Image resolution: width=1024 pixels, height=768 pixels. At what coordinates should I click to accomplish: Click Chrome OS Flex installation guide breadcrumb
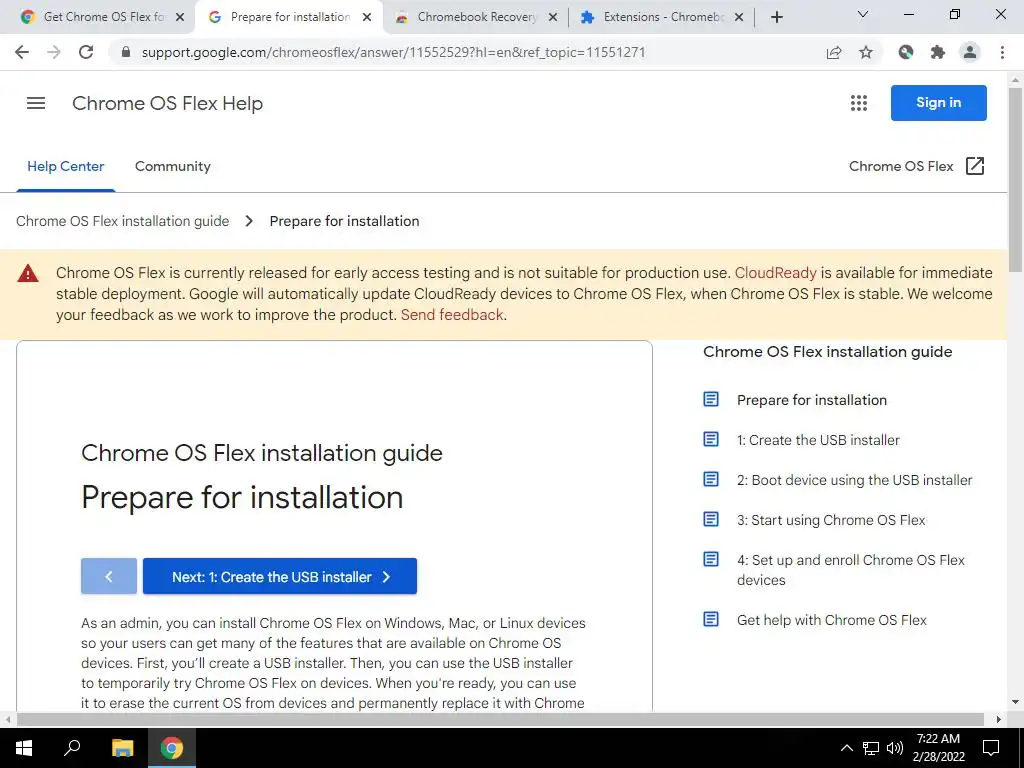click(123, 221)
